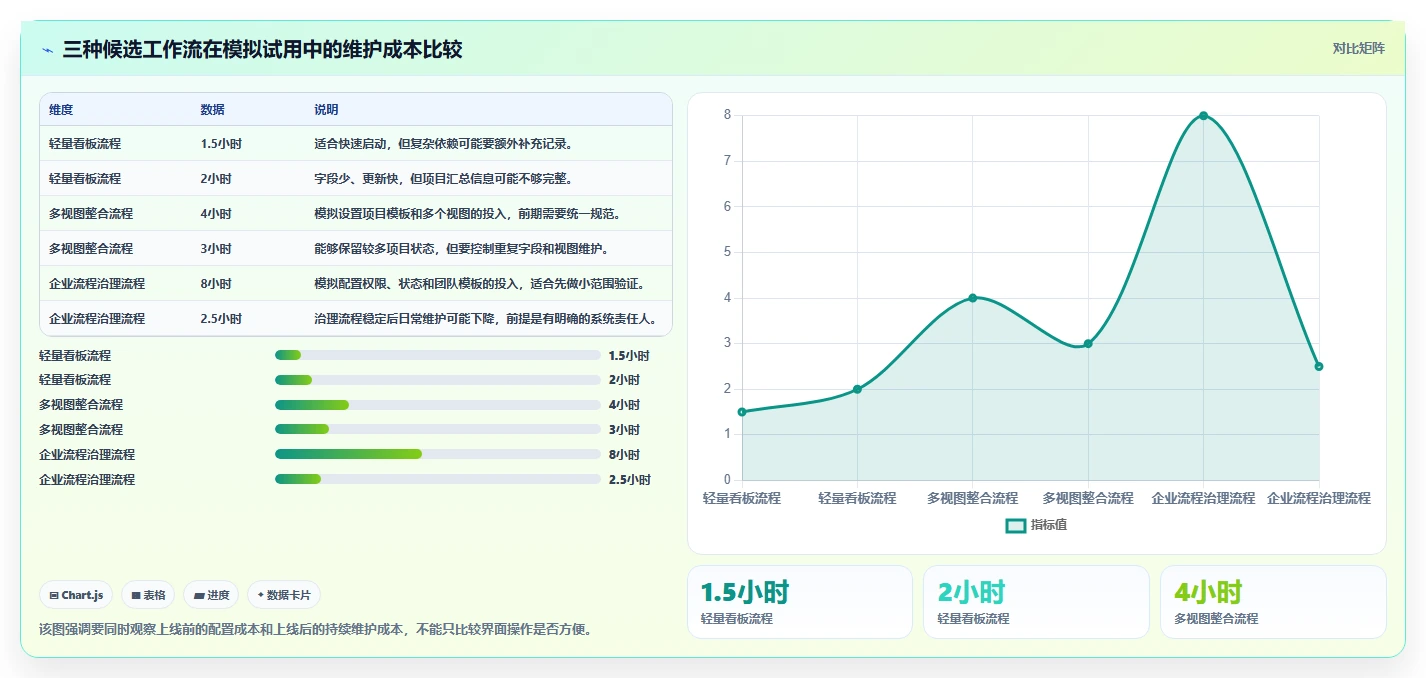Click the chart peak data point at 8
1426x678 pixels.
tap(1203, 115)
